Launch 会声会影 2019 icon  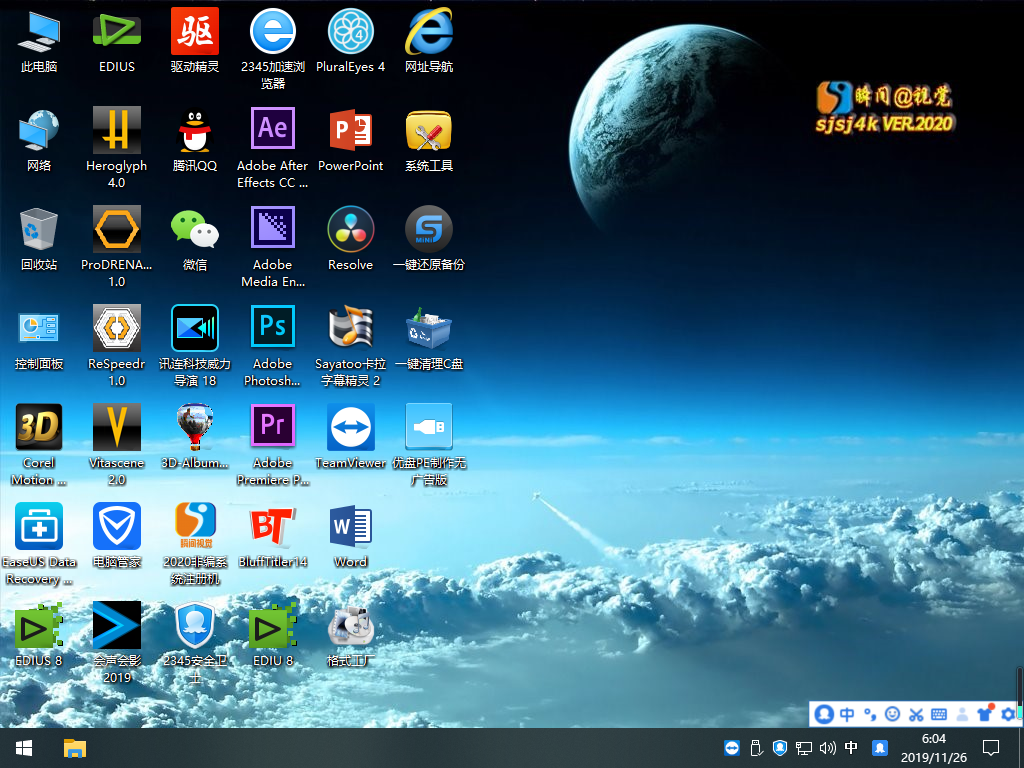click(116, 626)
